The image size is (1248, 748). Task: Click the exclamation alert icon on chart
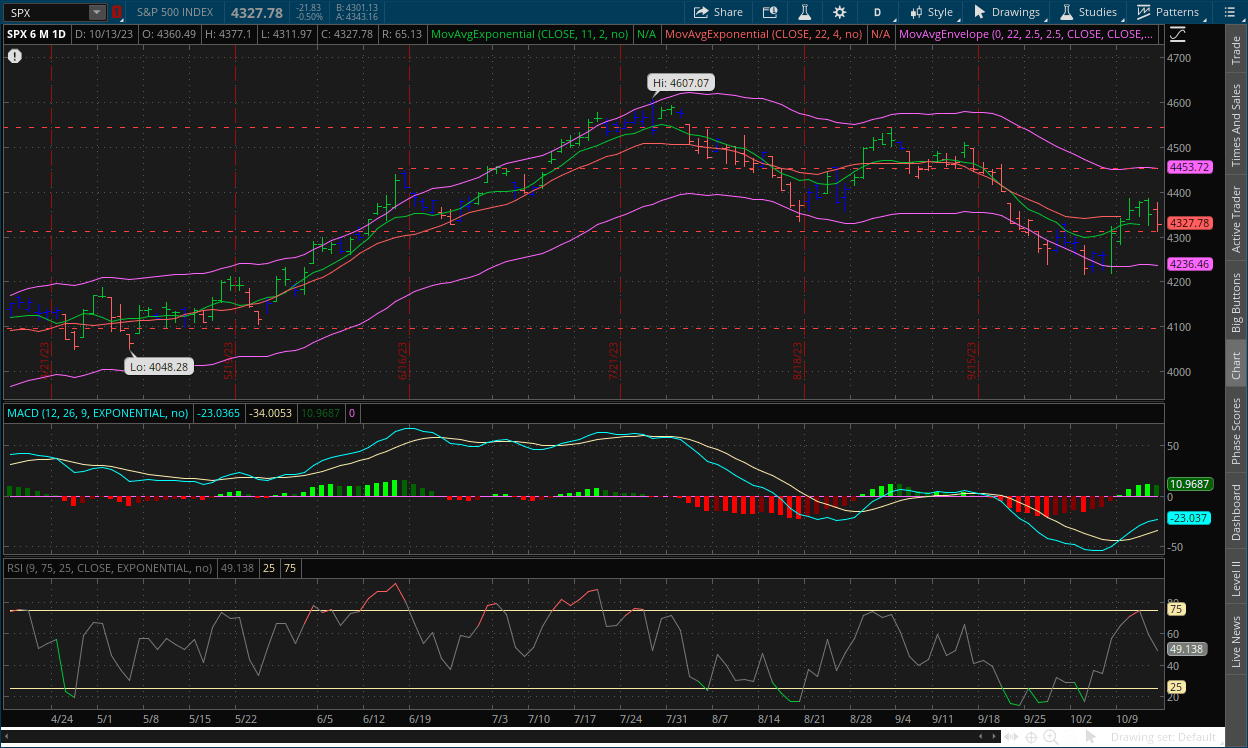14,56
